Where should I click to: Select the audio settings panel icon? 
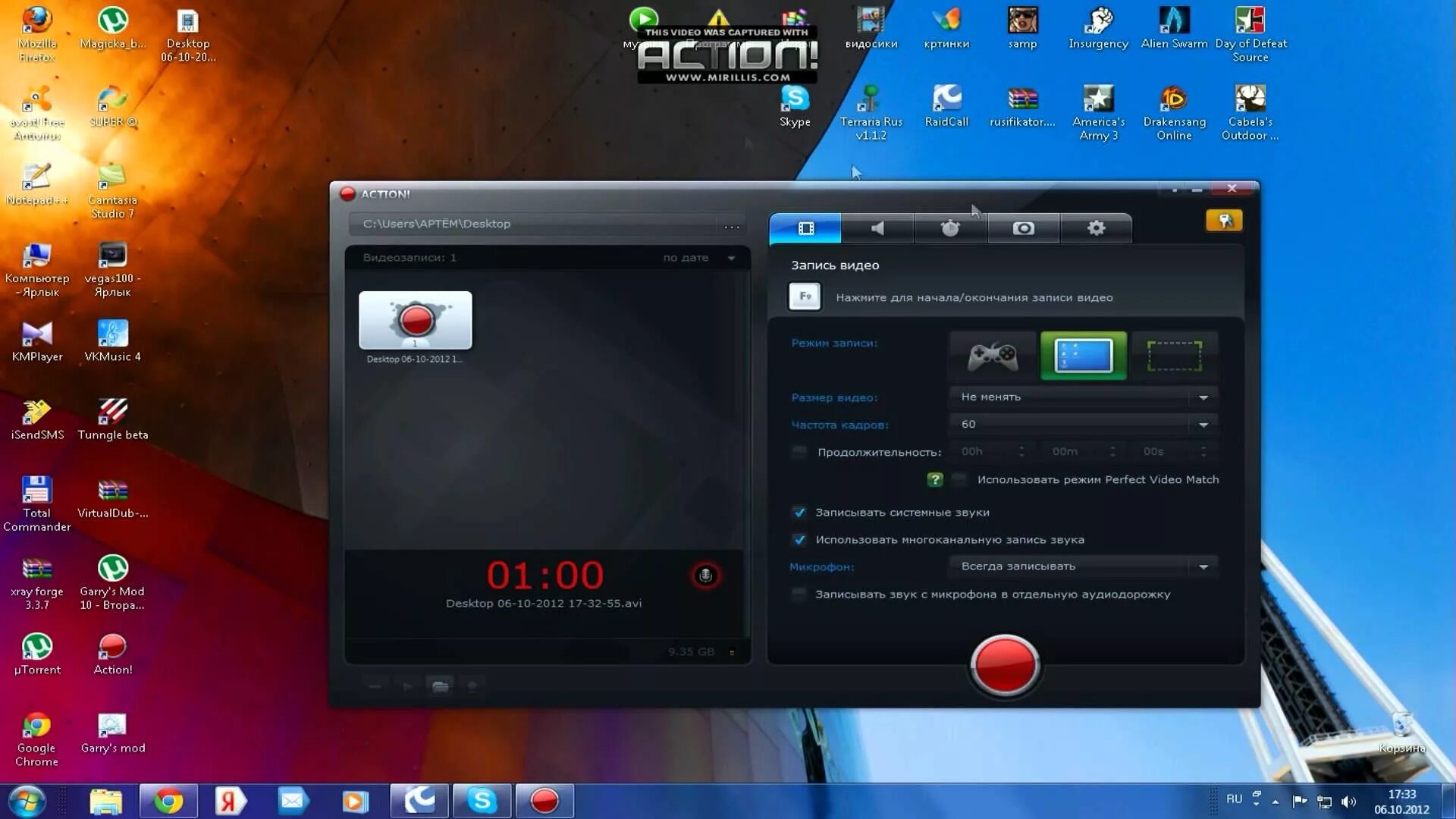[x=879, y=228]
